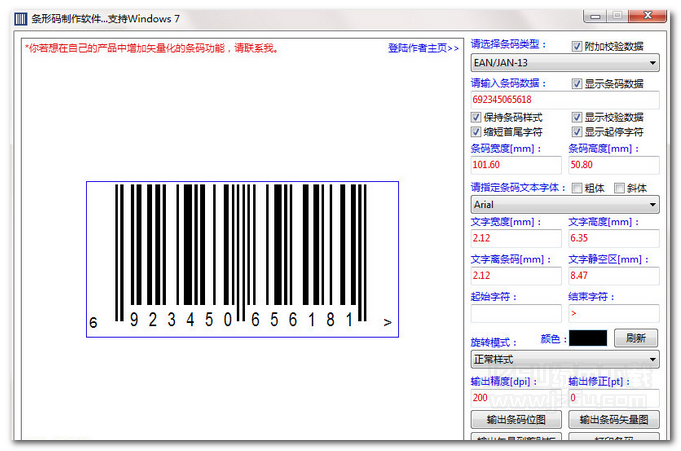This screenshot has height=451, width=681.
Task: Open the 登陆作者主页>> link
Action: pyautogui.click(x=423, y=48)
